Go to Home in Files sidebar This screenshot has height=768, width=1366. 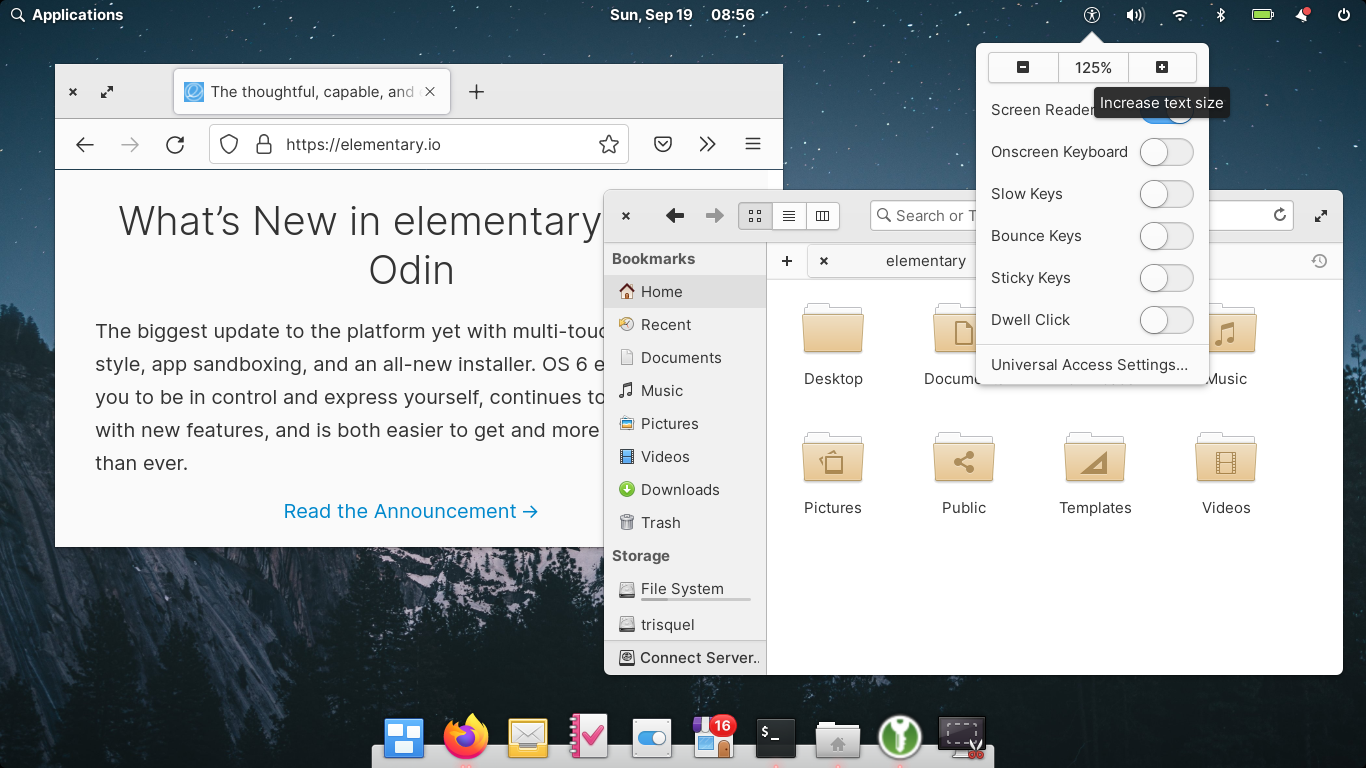pyautogui.click(x=685, y=292)
